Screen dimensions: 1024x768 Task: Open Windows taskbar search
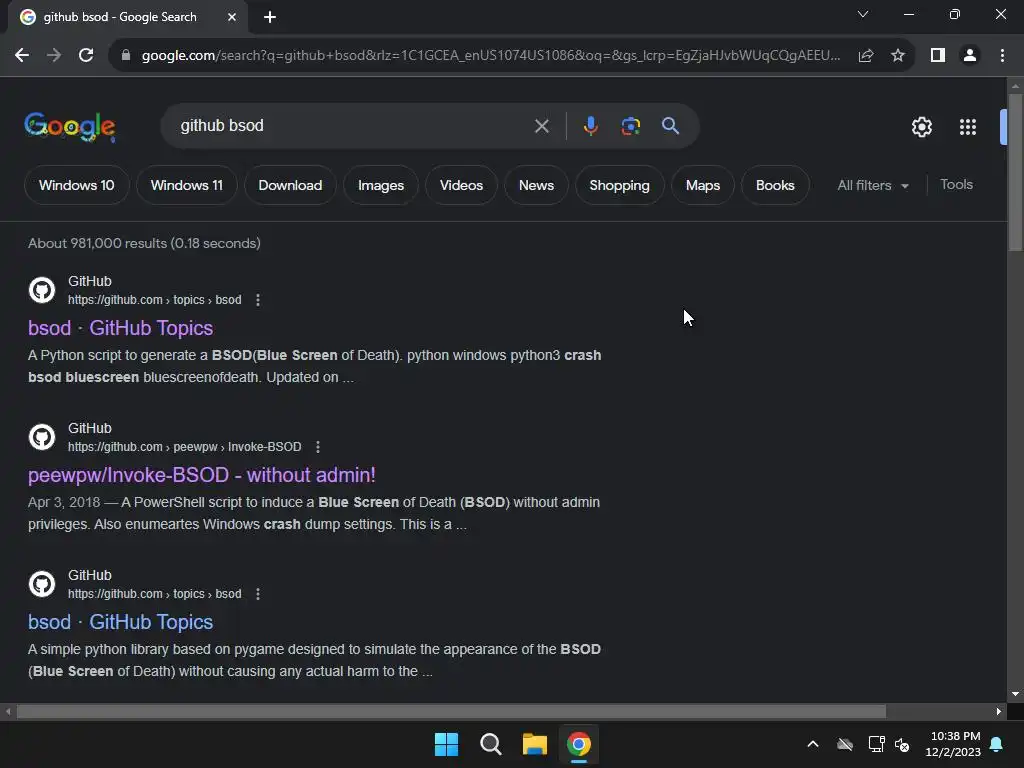click(490, 744)
